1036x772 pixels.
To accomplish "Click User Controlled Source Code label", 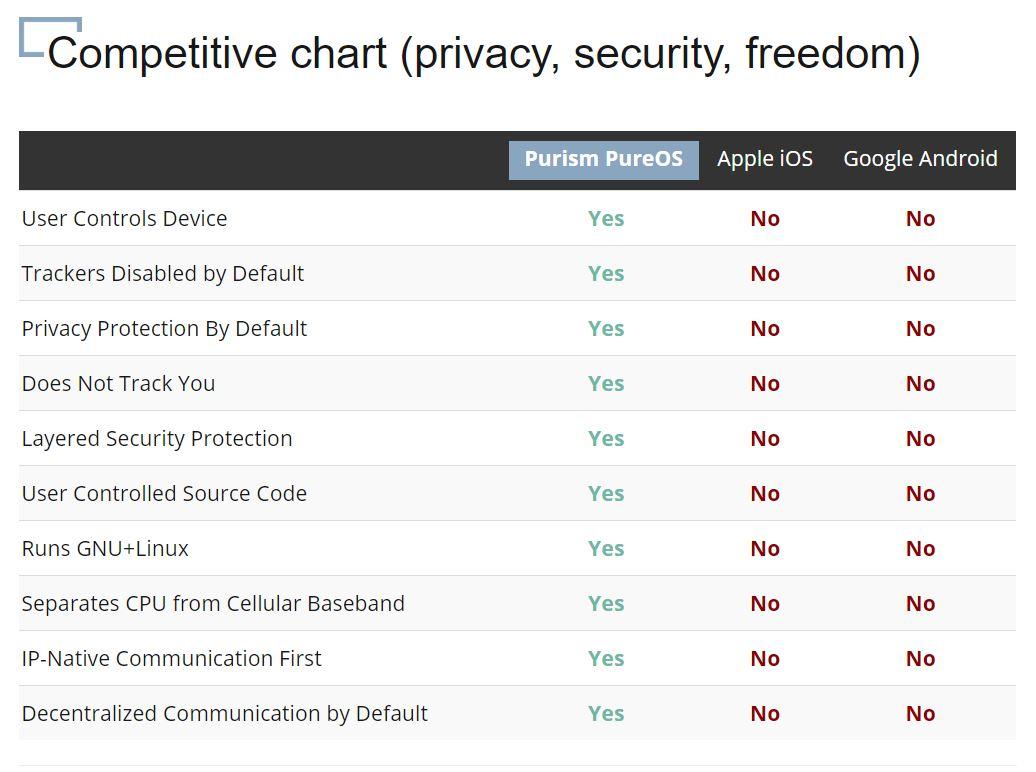I will [x=164, y=494].
